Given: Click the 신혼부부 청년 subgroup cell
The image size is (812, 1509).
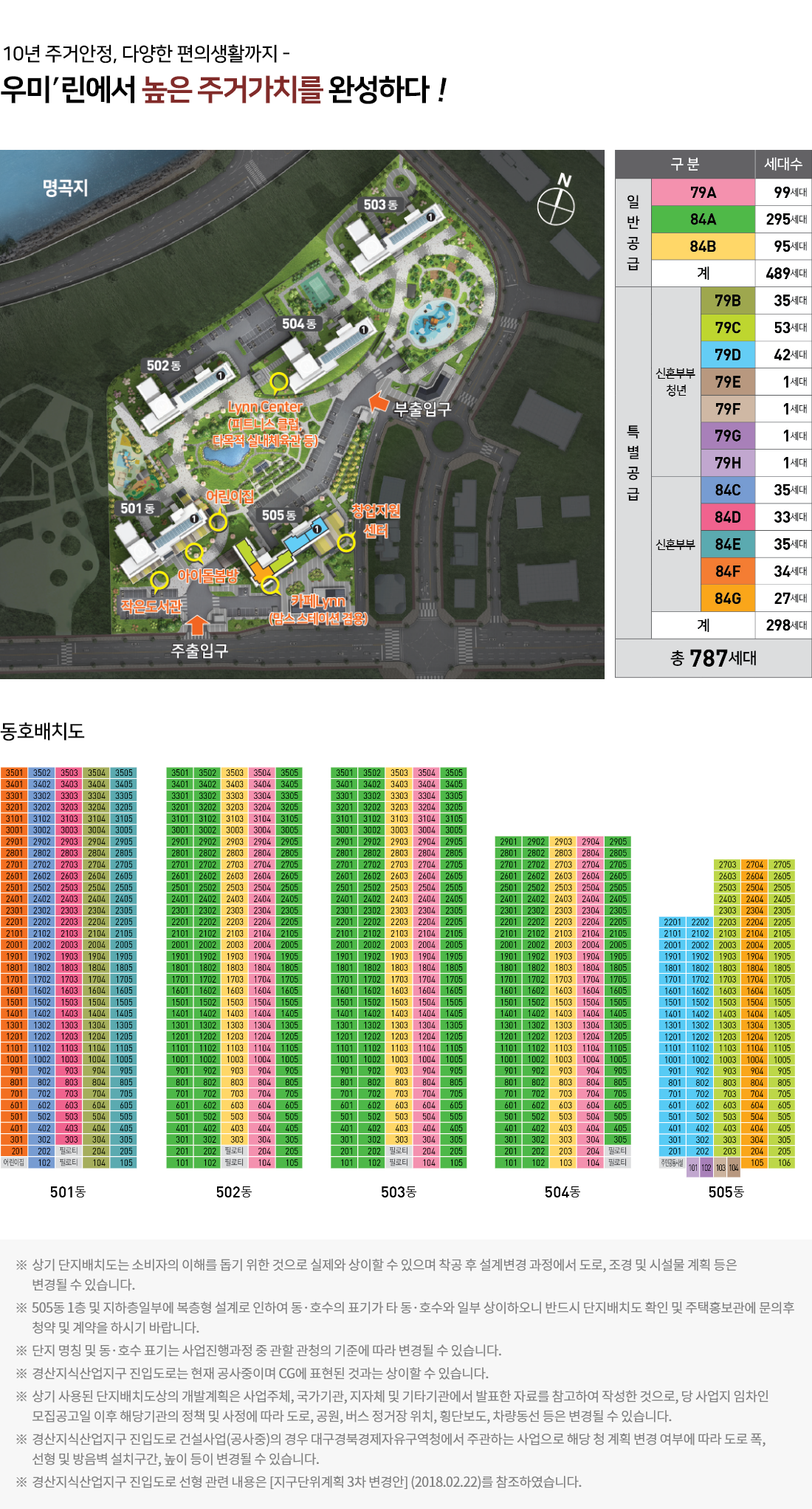Looking at the screenshot, I should pos(676,382).
